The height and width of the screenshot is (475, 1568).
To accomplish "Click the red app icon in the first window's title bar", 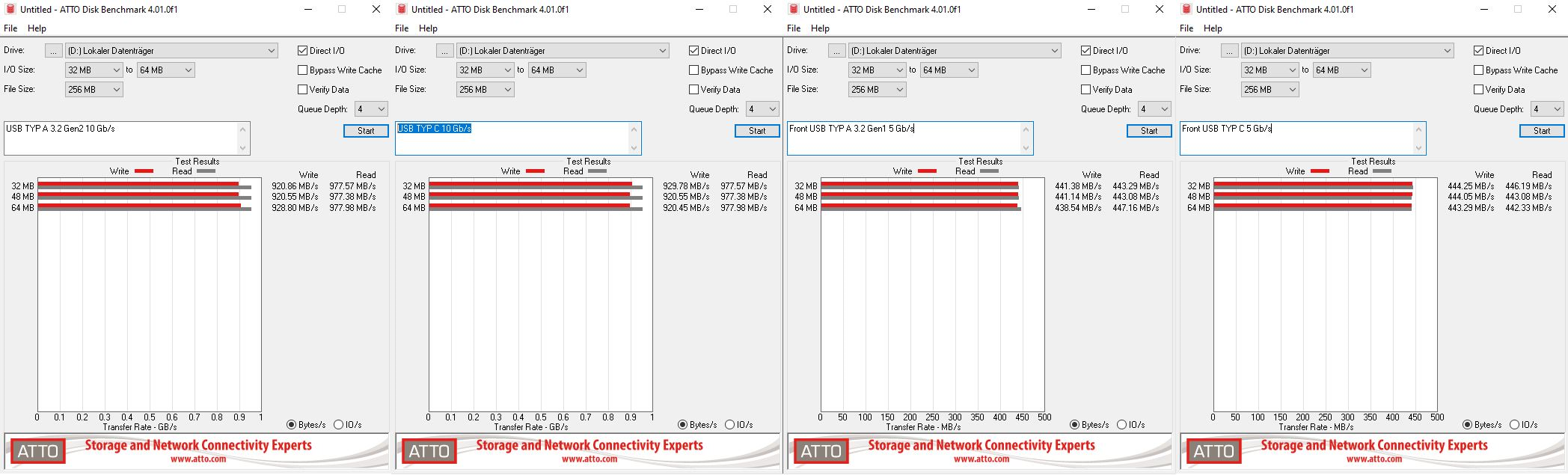I will 10,9.
